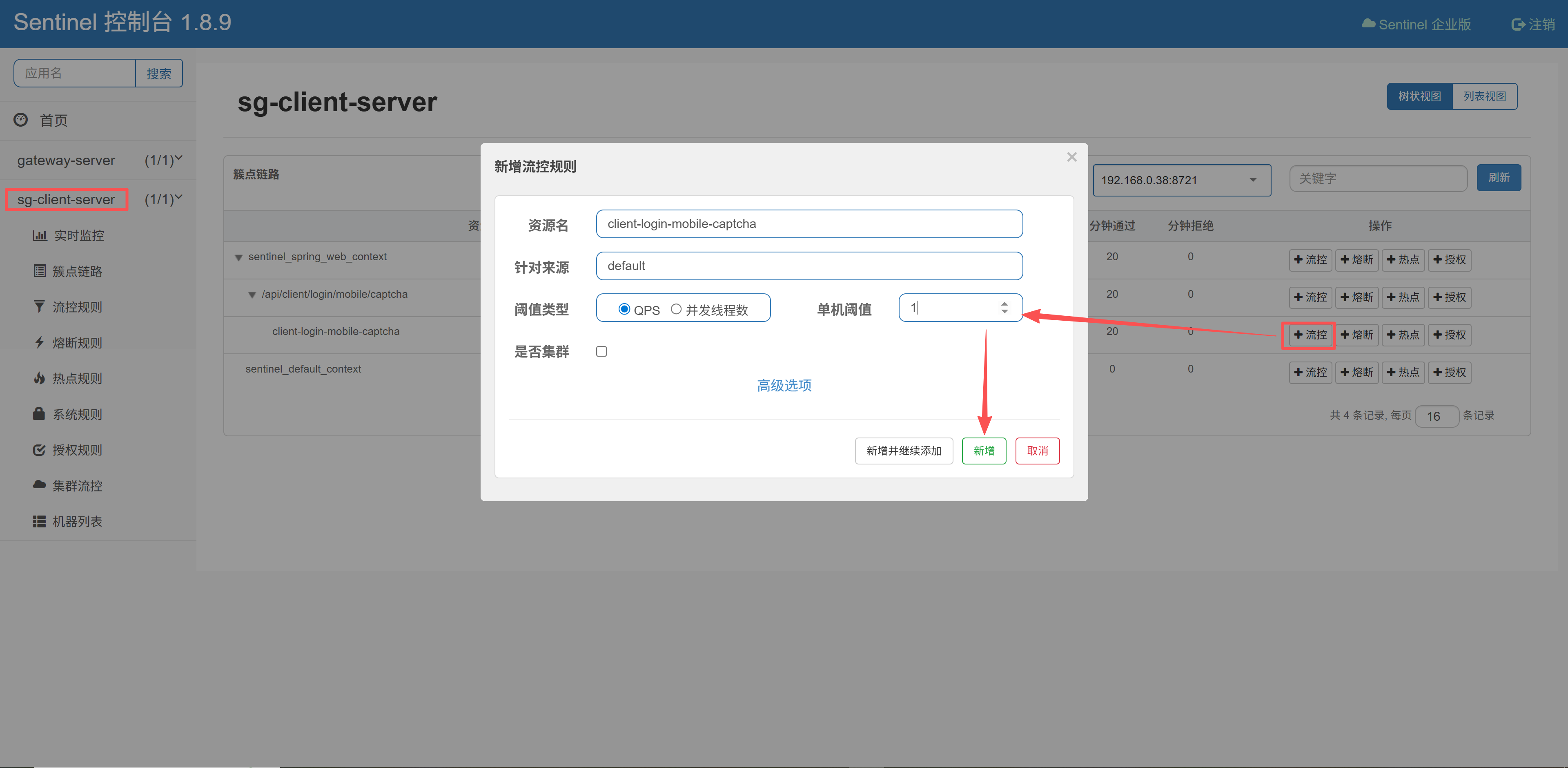The width and height of the screenshot is (1568, 768).
Task: Click the flow control rules funnel icon
Action: click(x=40, y=306)
